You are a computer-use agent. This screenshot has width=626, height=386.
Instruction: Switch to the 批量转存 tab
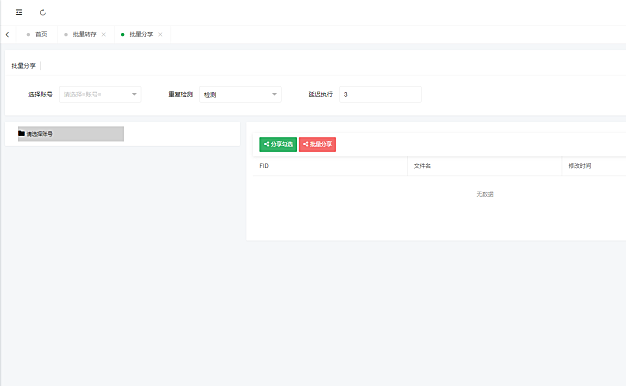point(84,34)
